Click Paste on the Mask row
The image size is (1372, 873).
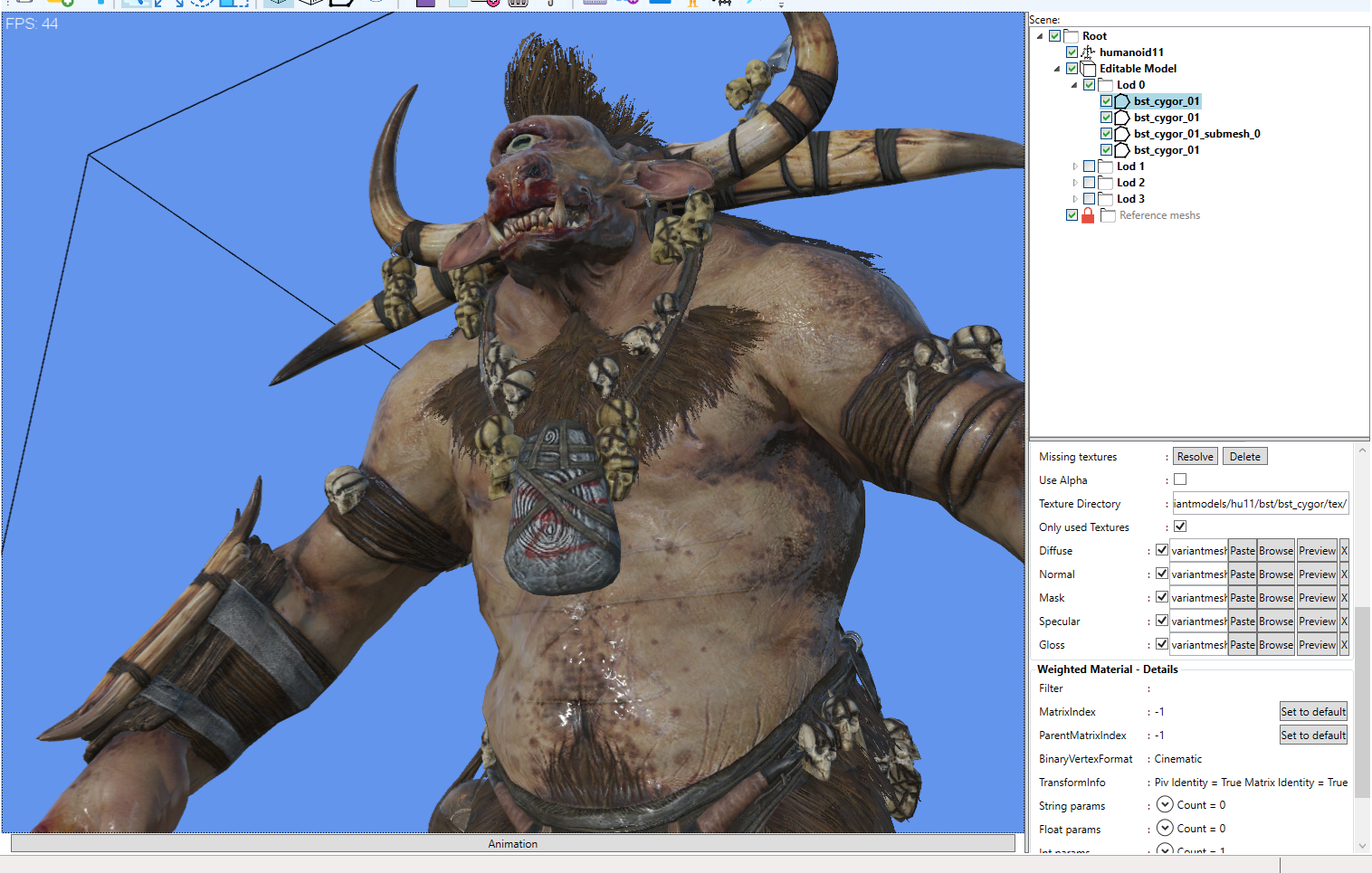pyautogui.click(x=1242, y=598)
